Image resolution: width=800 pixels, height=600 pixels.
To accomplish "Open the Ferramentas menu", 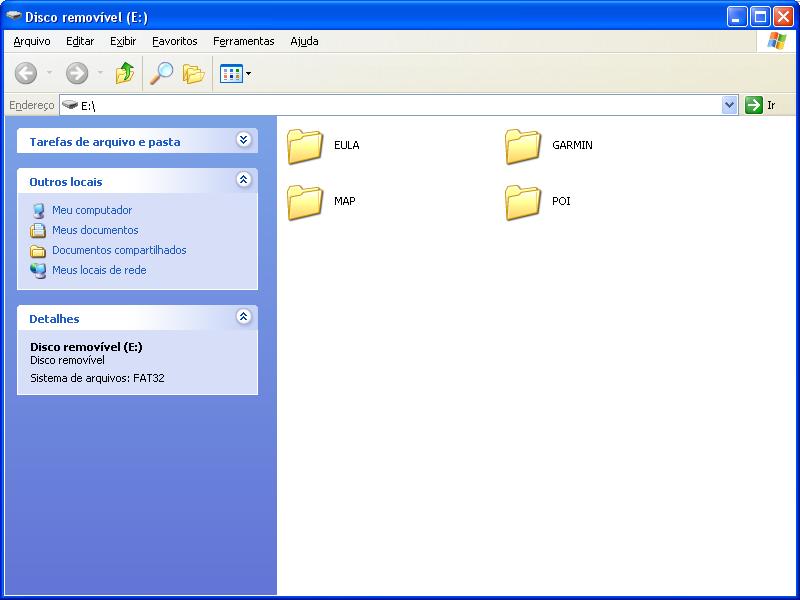I will pos(243,41).
